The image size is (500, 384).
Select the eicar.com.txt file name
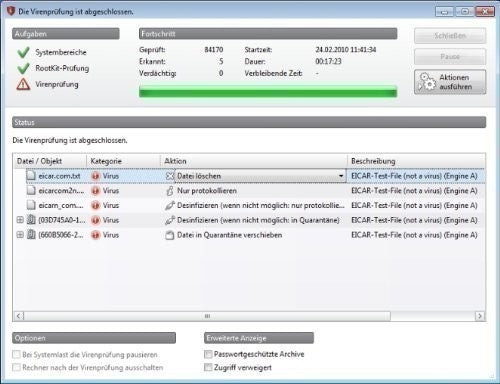click(59, 176)
